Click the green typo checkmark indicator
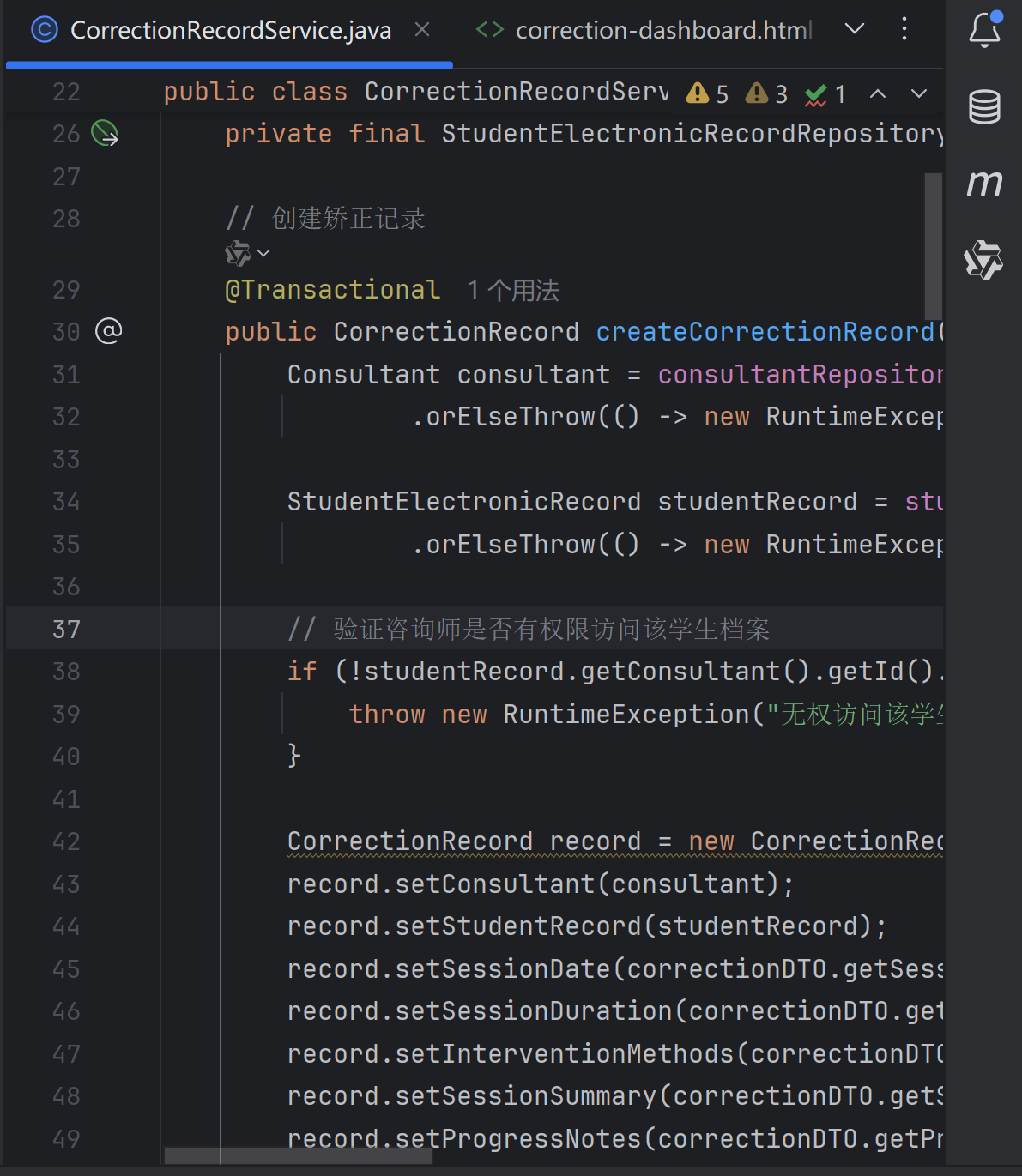This screenshot has width=1022, height=1176. (x=825, y=93)
